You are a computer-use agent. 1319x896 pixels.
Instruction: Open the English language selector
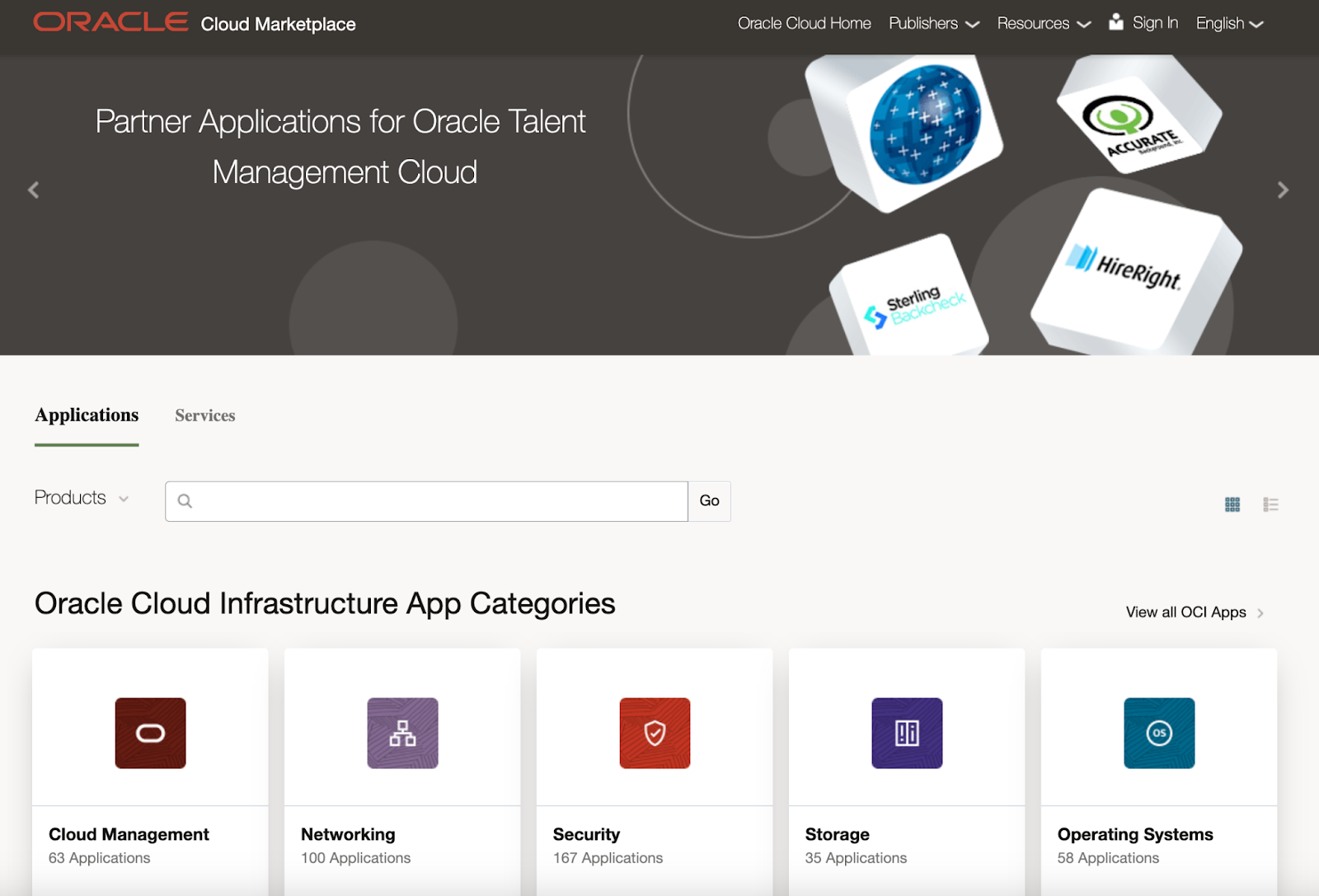pyautogui.click(x=1228, y=23)
